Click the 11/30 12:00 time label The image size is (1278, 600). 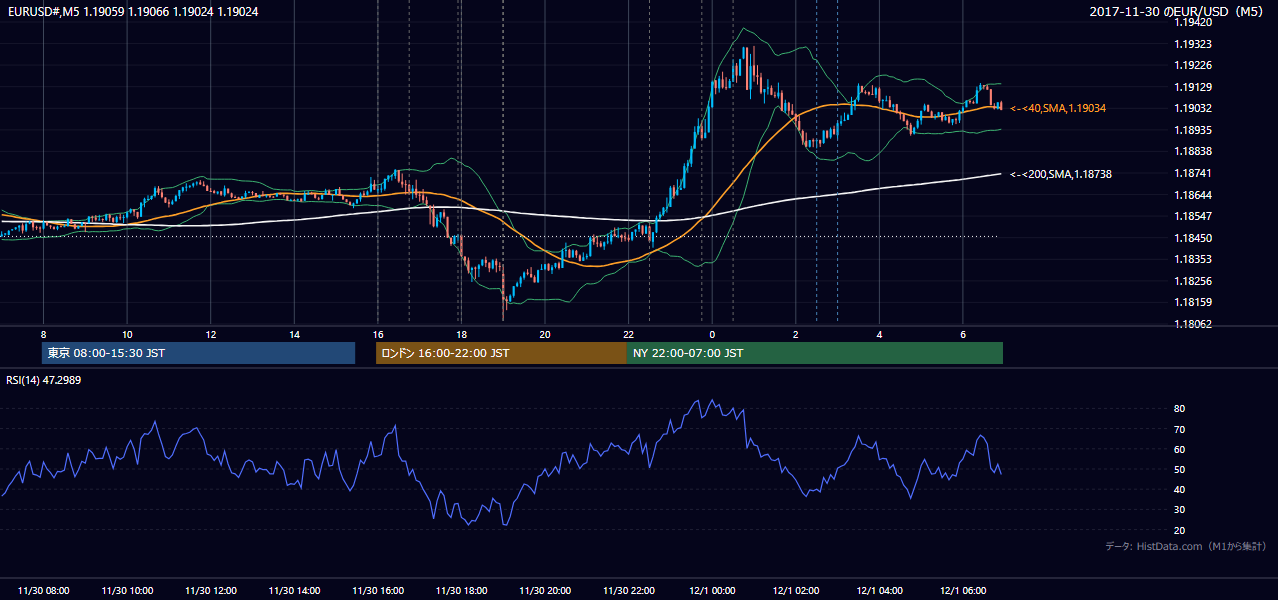point(211,591)
